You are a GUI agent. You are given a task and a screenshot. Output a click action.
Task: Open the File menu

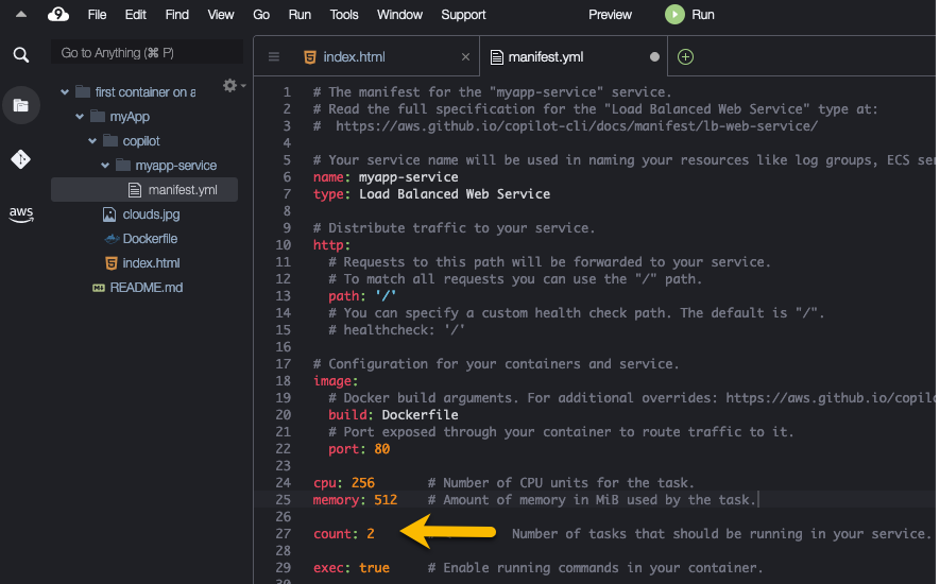pyautogui.click(x=97, y=14)
